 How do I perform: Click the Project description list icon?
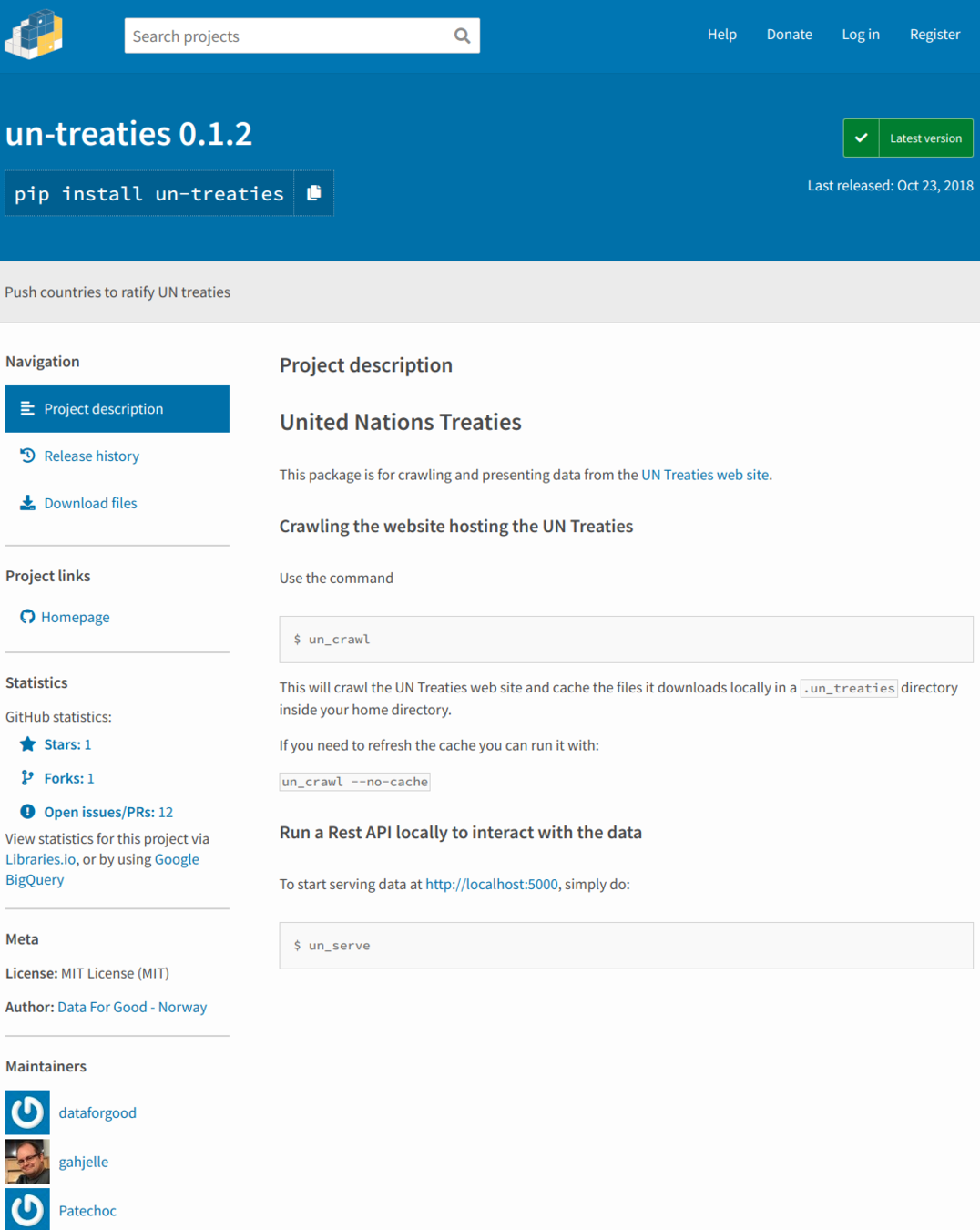tap(27, 409)
